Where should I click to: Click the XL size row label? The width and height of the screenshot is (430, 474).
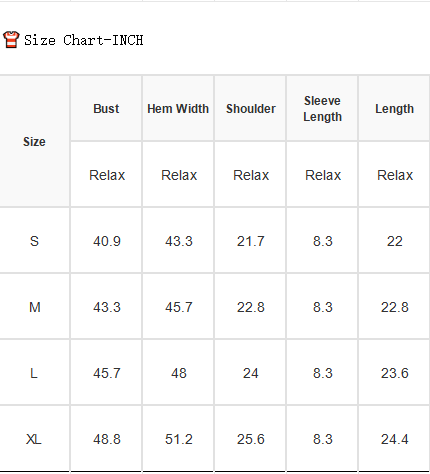tap(34, 439)
